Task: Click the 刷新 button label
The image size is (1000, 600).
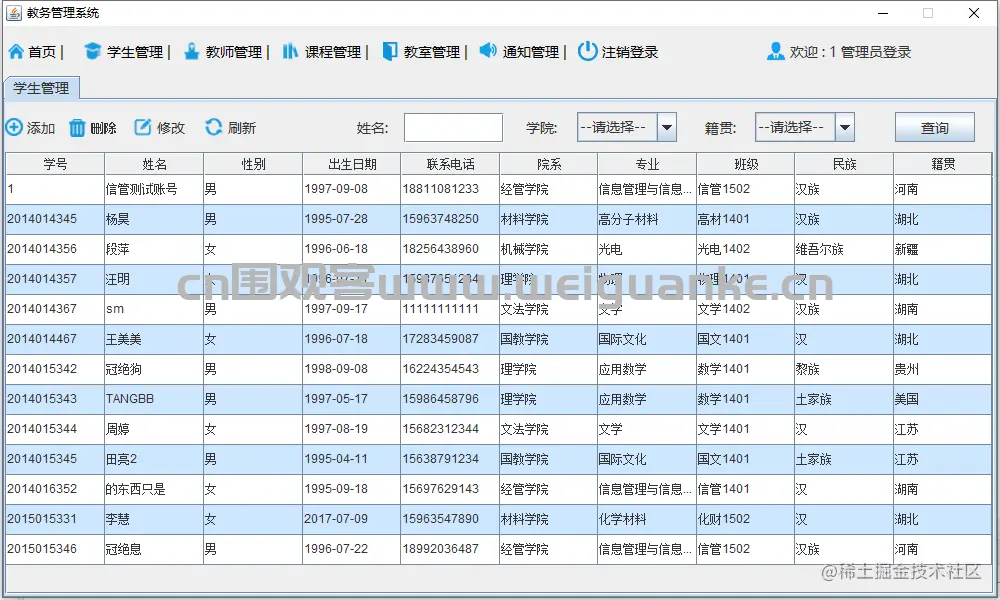Action: coord(242,128)
